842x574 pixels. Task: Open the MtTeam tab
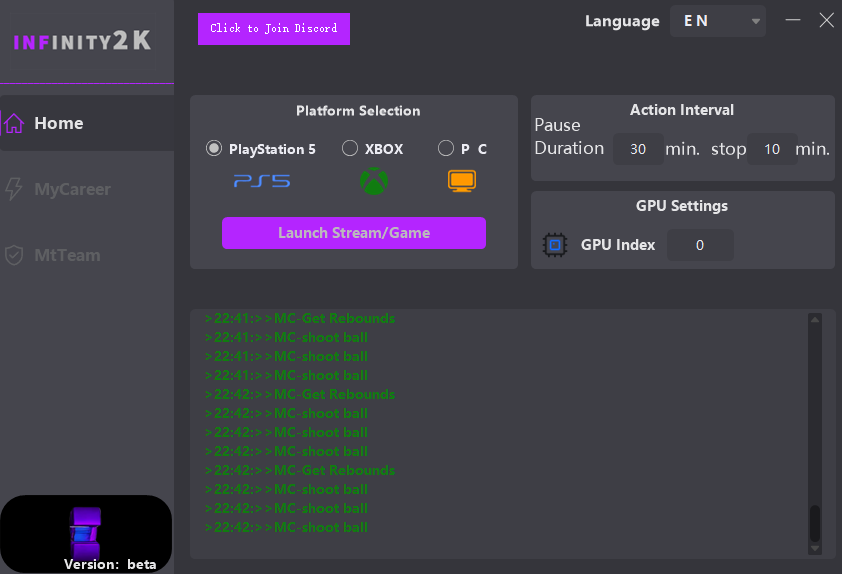67,255
